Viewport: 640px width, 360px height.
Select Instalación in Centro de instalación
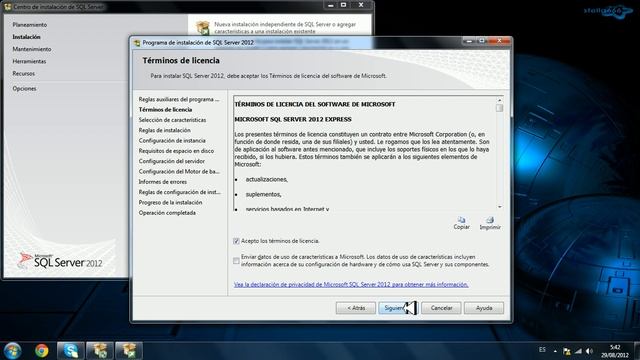26,37
